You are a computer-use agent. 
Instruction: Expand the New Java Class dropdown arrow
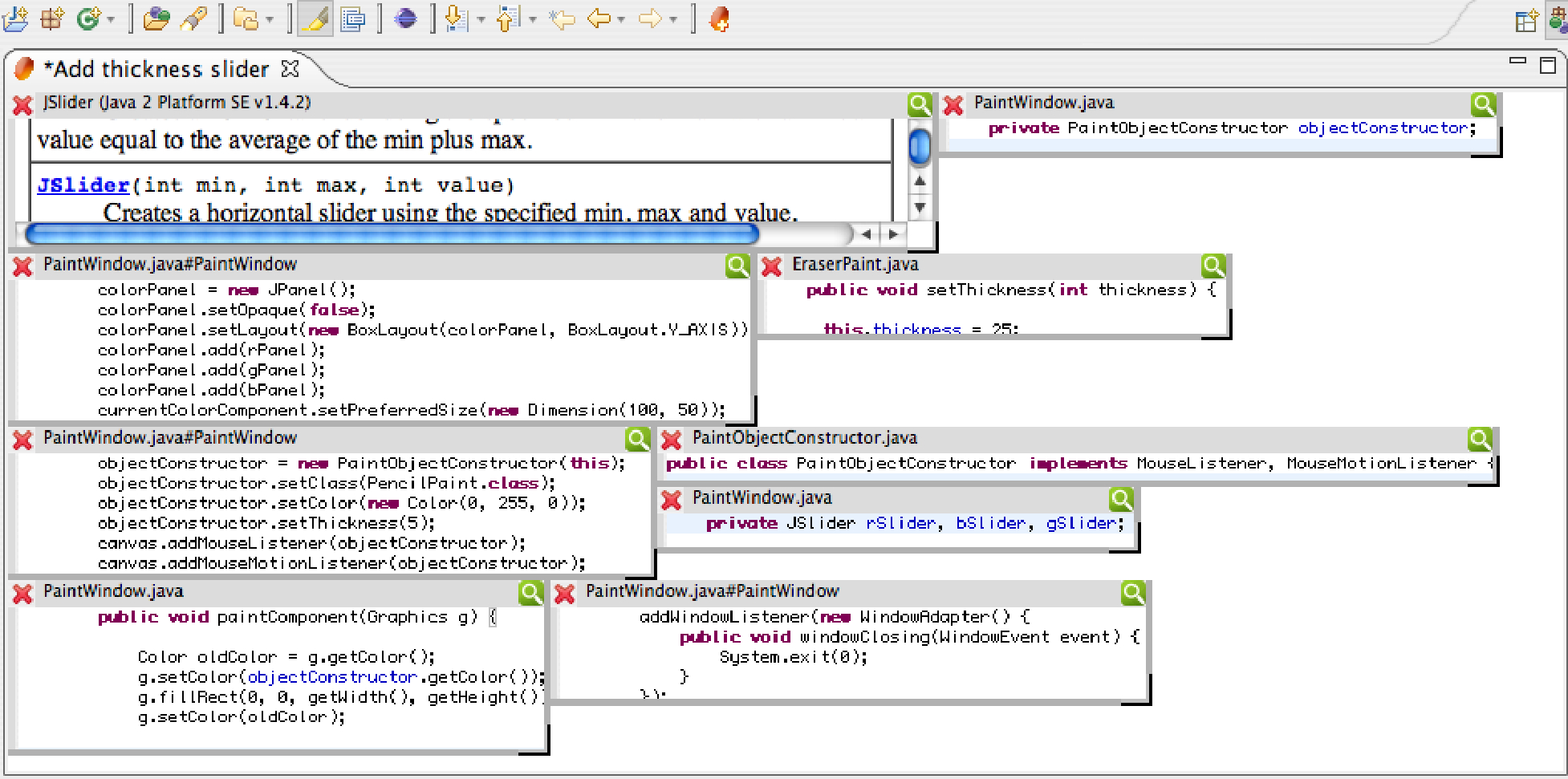[x=111, y=19]
